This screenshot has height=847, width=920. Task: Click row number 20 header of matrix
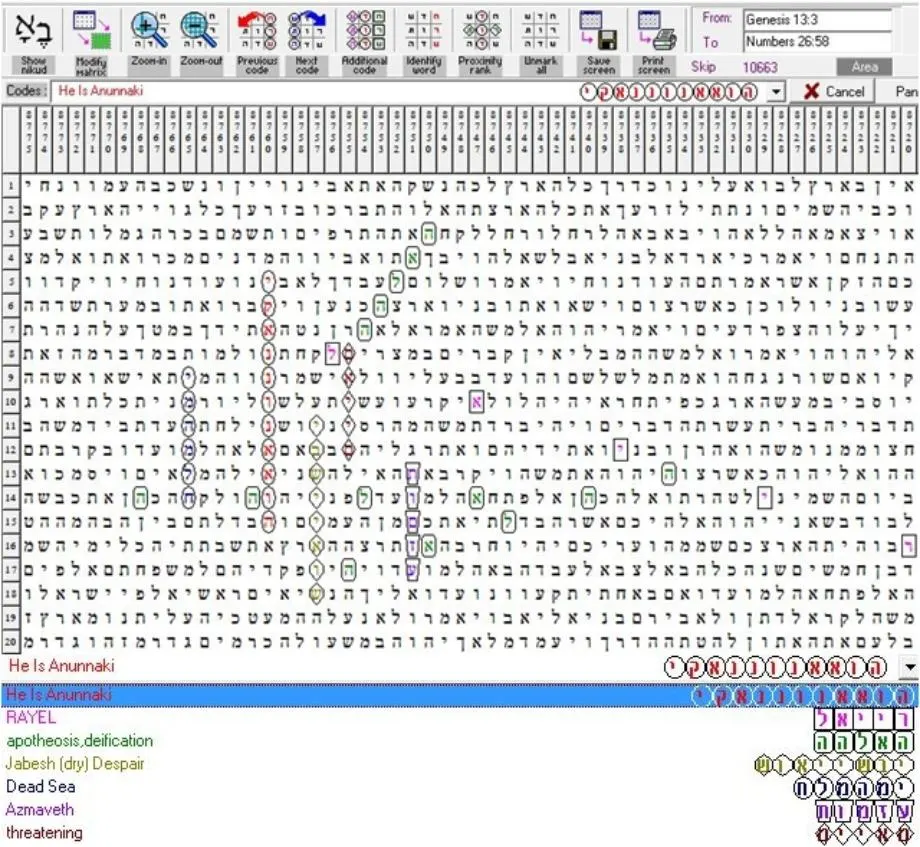pos(11,641)
